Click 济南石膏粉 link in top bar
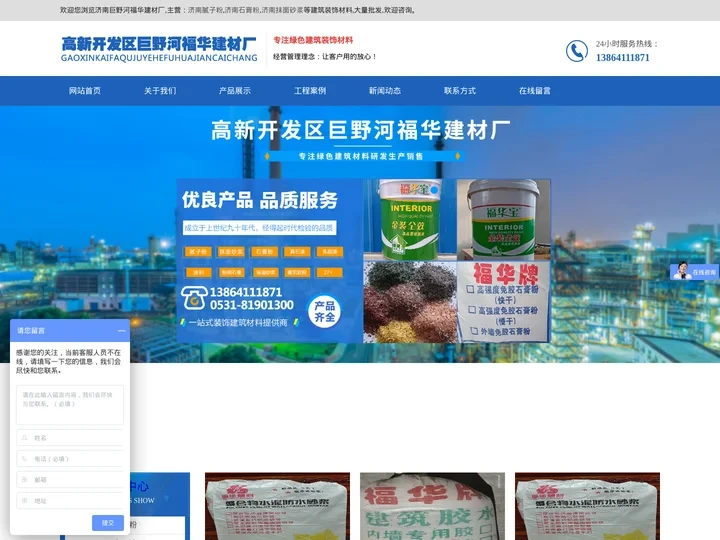Image resolution: width=720 pixels, height=540 pixels. pos(242,10)
